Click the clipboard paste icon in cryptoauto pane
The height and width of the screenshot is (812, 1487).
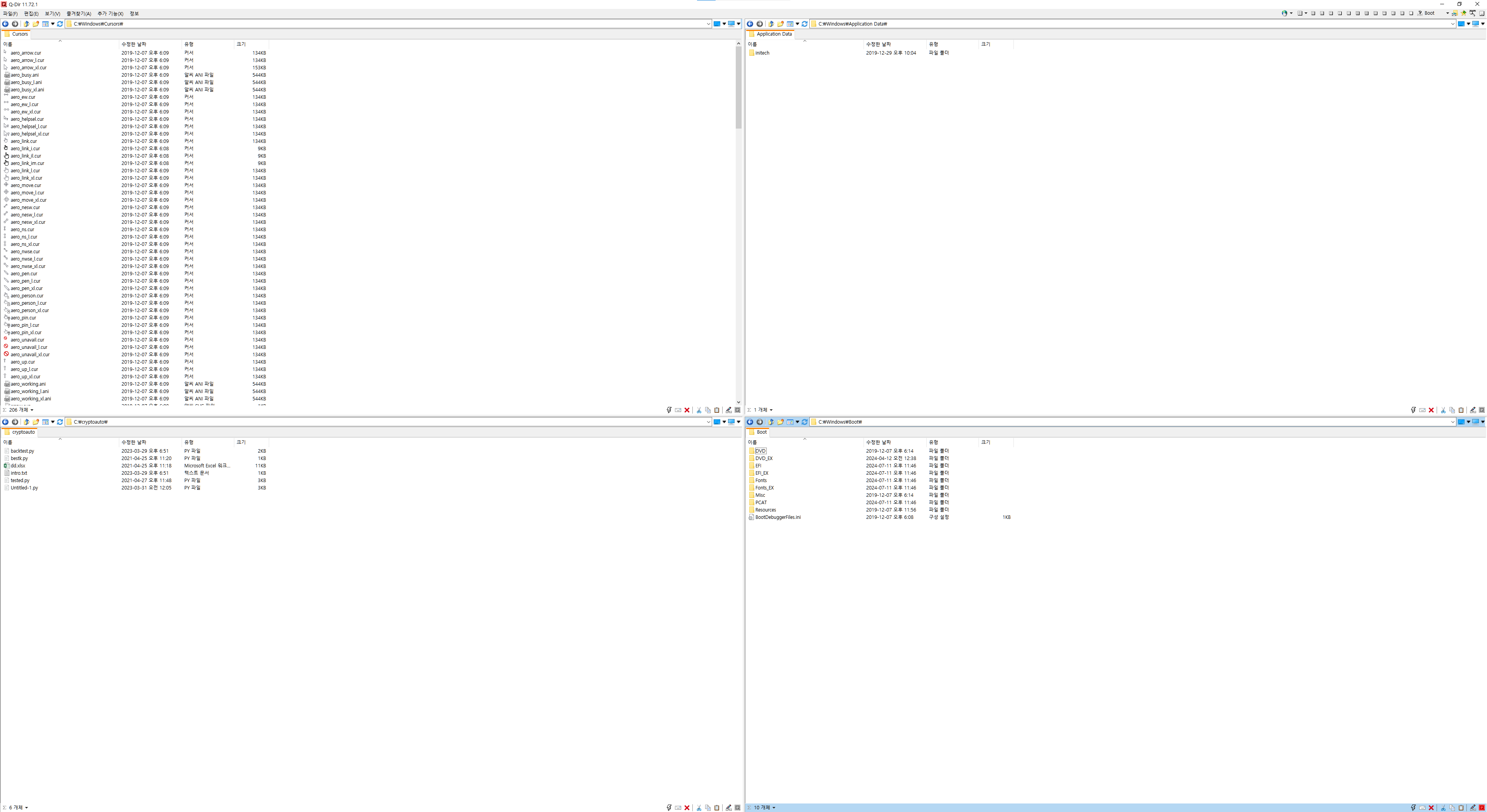click(717, 808)
